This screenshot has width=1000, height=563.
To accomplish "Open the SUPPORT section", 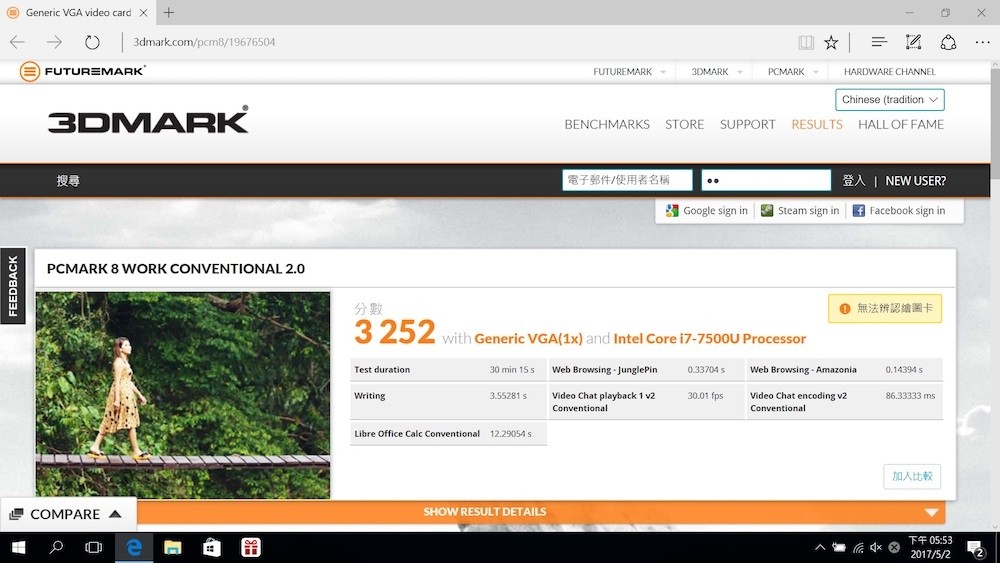I will point(747,124).
